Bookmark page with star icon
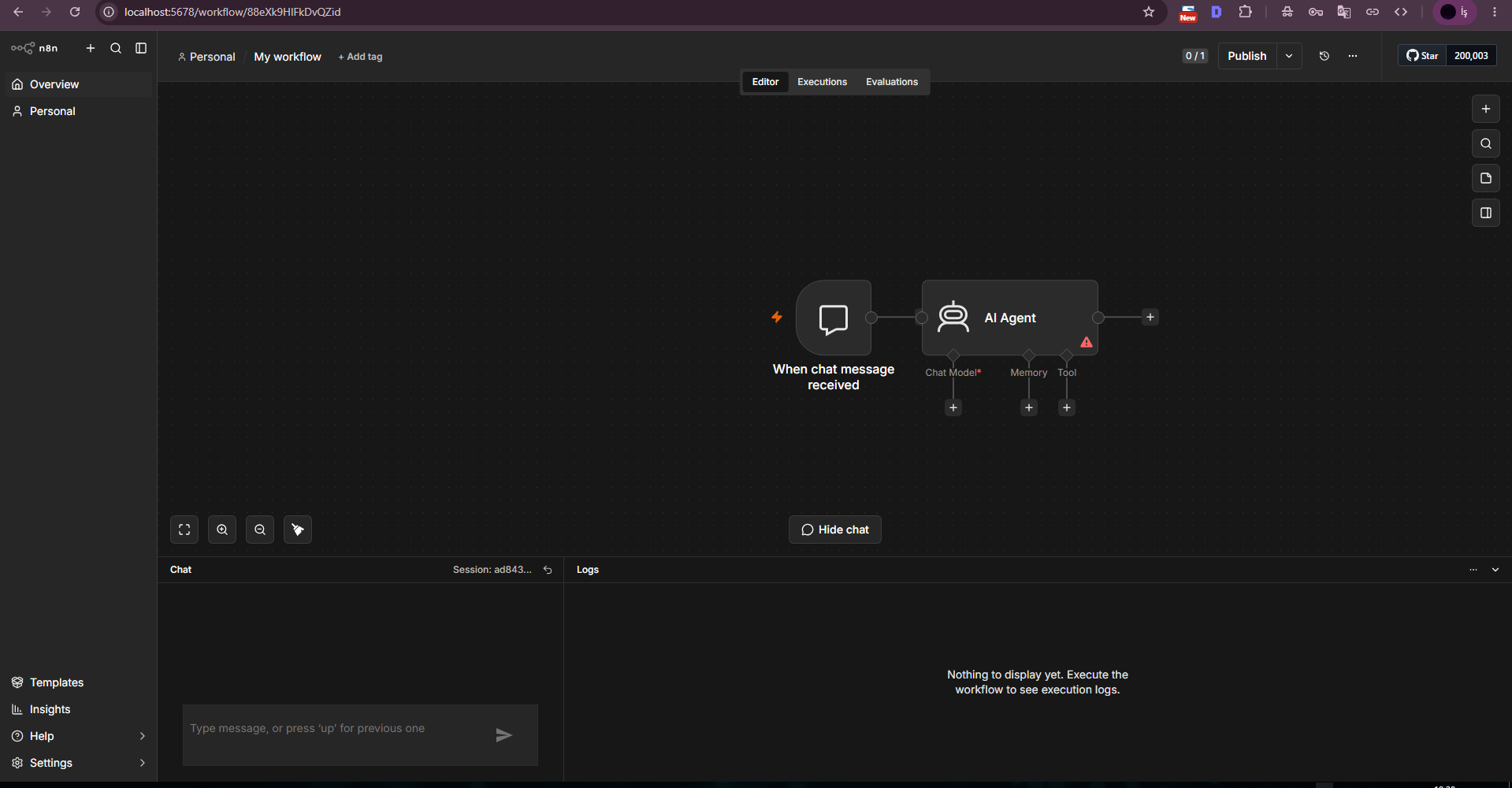The height and width of the screenshot is (788, 1512). pos(1149,12)
